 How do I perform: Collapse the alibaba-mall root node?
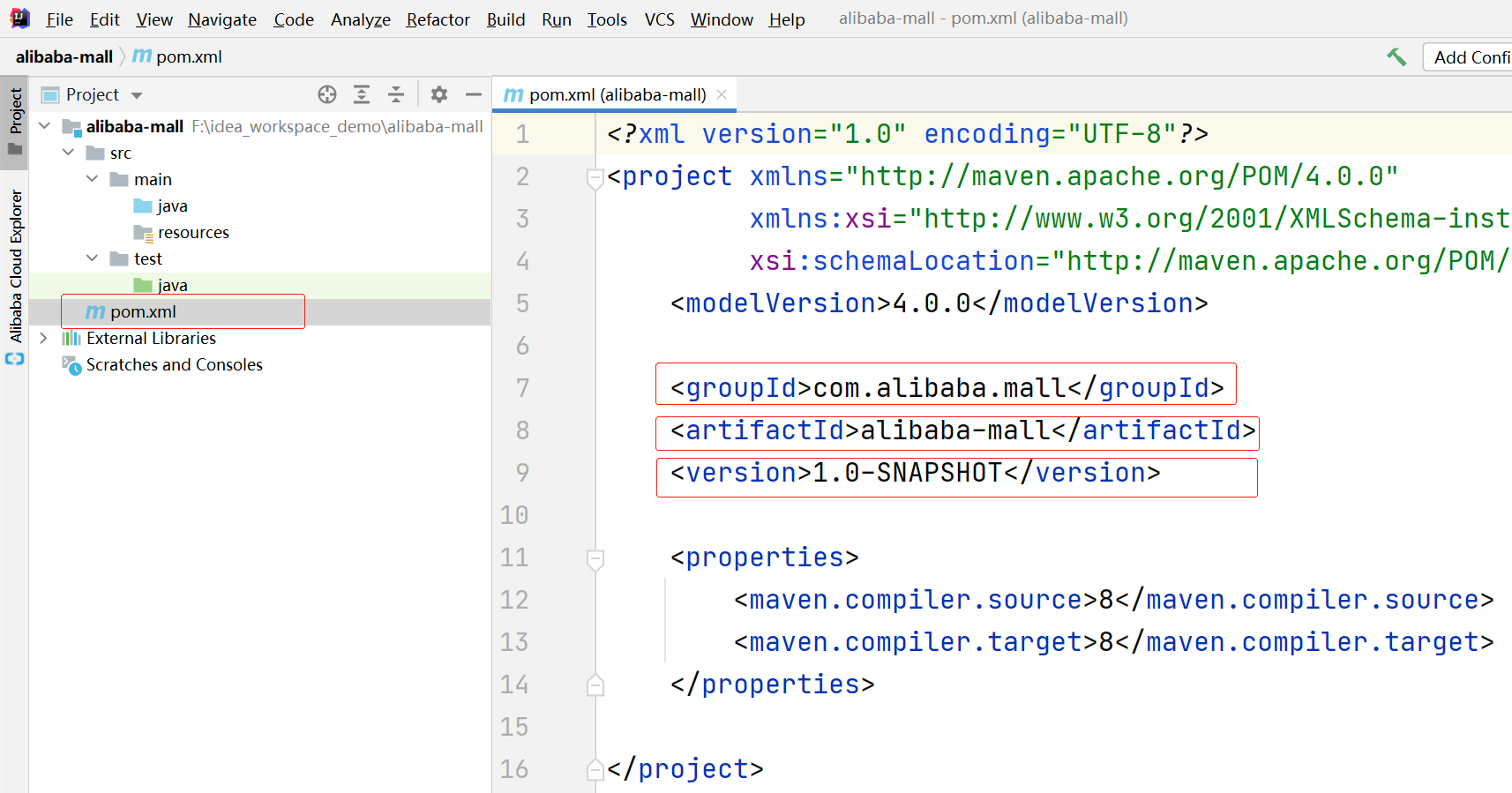click(x=45, y=126)
